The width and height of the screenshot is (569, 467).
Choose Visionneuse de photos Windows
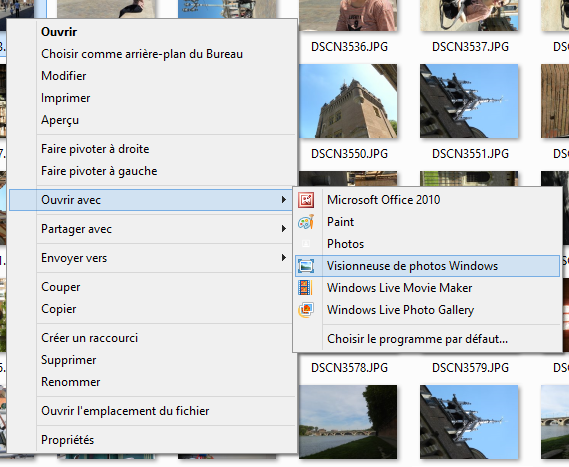point(427,266)
